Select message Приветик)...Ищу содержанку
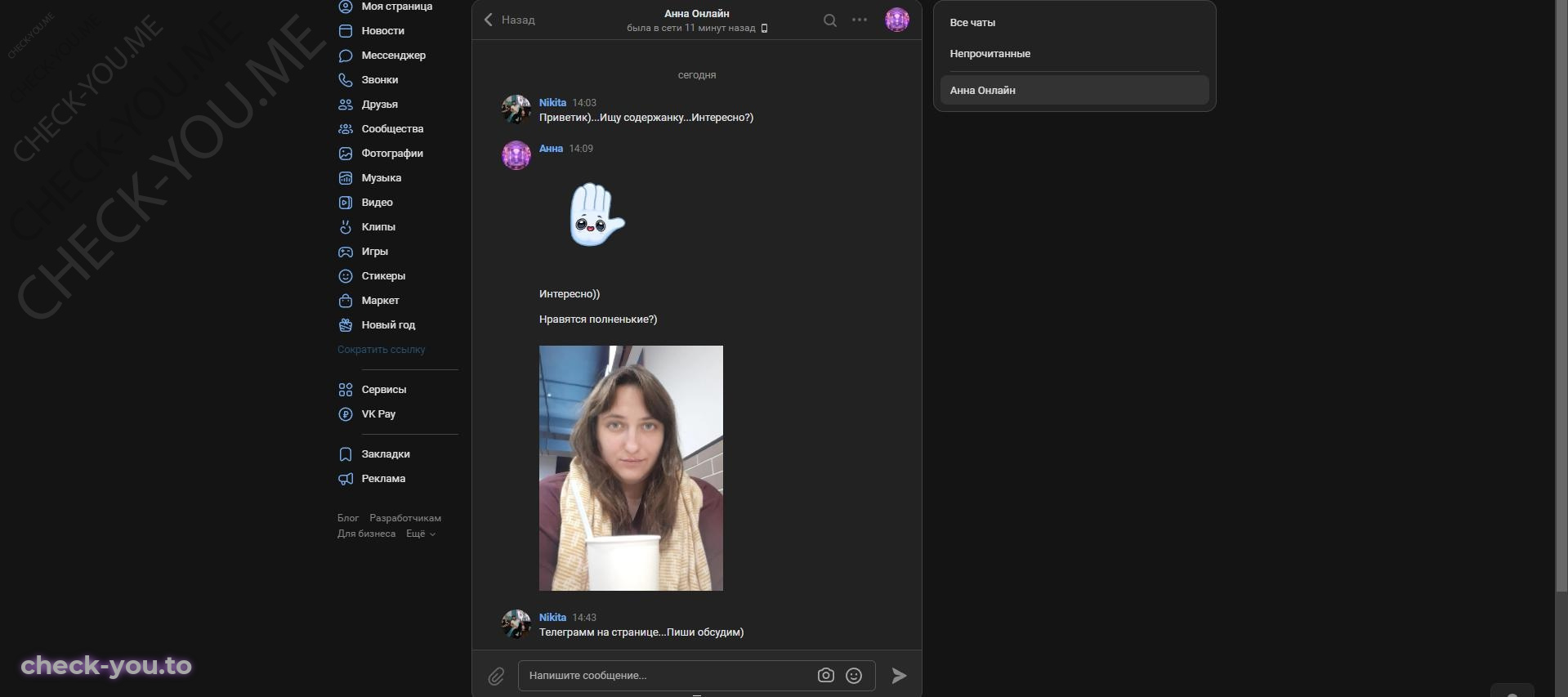Image resolution: width=1568 pixels, height=697 pixels. (x=646, y=118)
